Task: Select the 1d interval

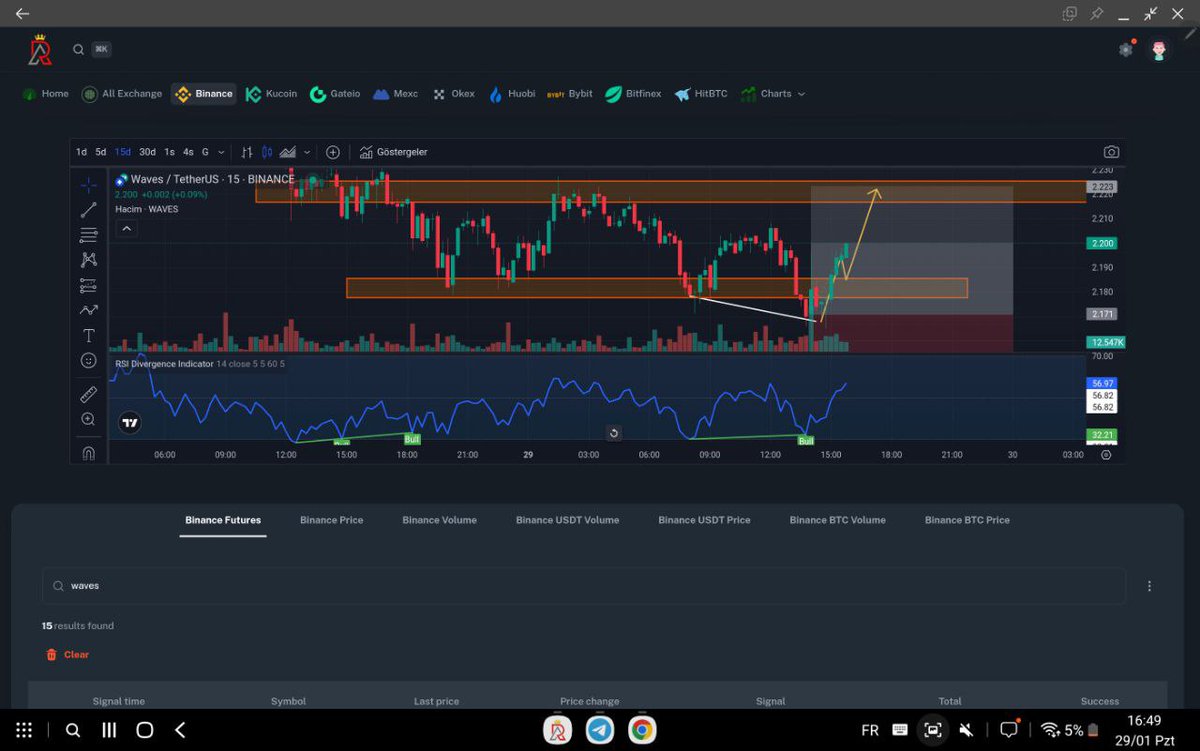Action: 81,152
